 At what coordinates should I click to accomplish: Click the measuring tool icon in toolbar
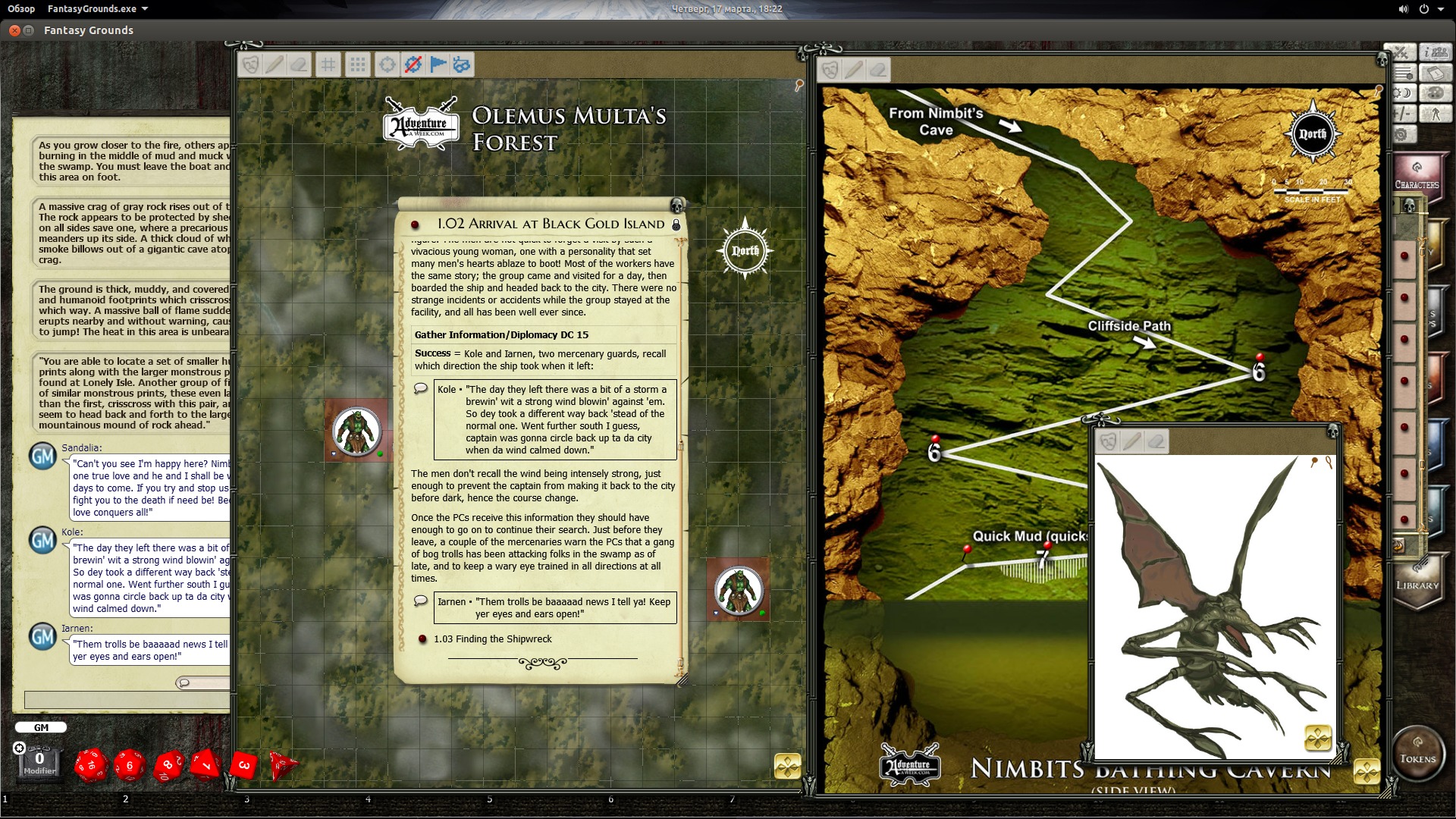coord(413,64)
